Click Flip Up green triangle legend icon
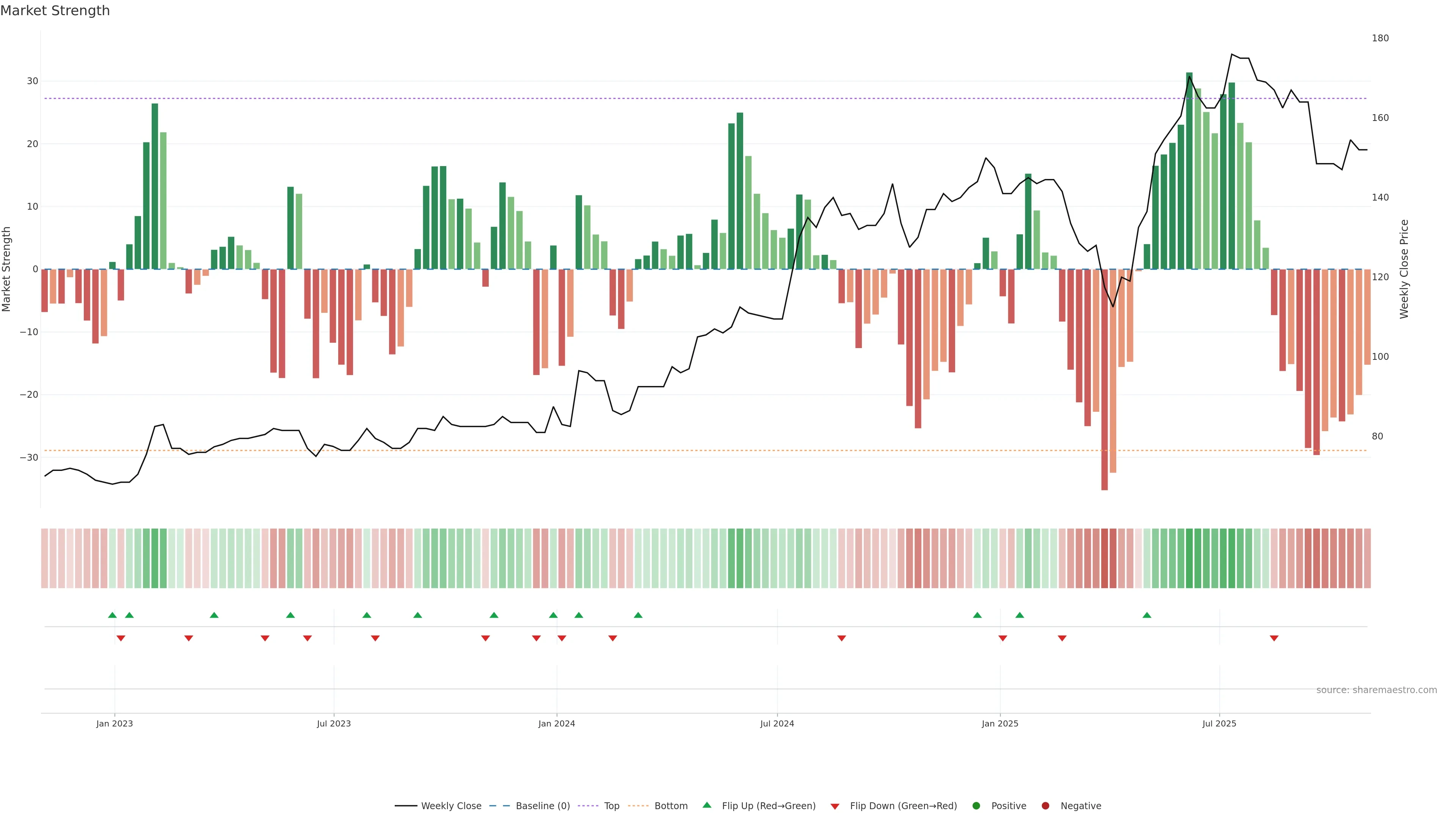The height and width of the screenshot is (819, 1456). pyautogui.click(x=706, y=805)
